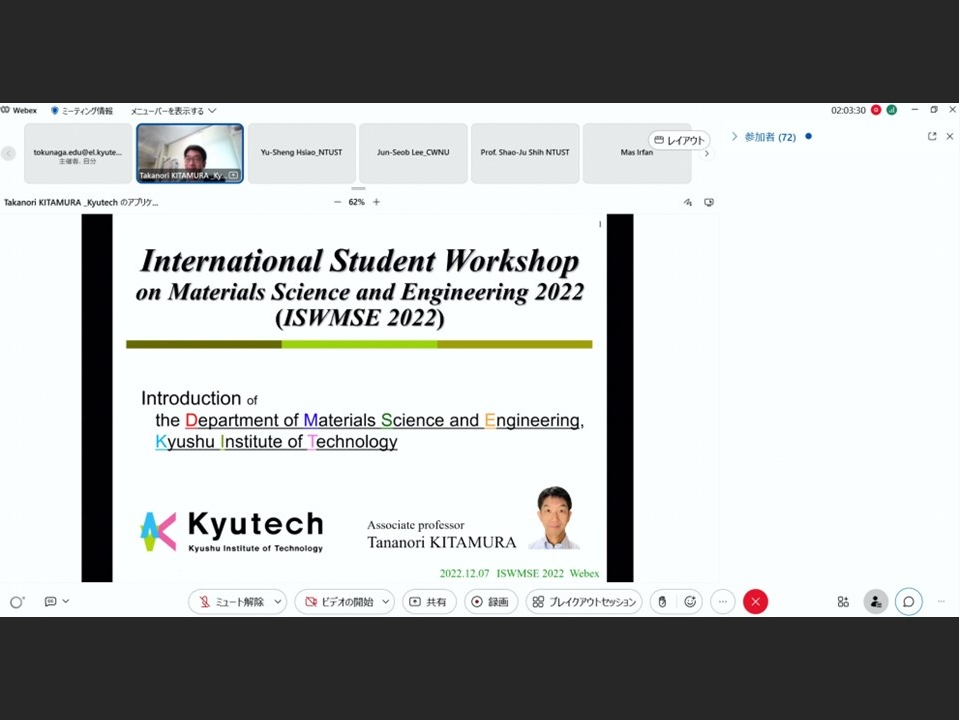Click the crossed-out camera icon

coord(311,602)
